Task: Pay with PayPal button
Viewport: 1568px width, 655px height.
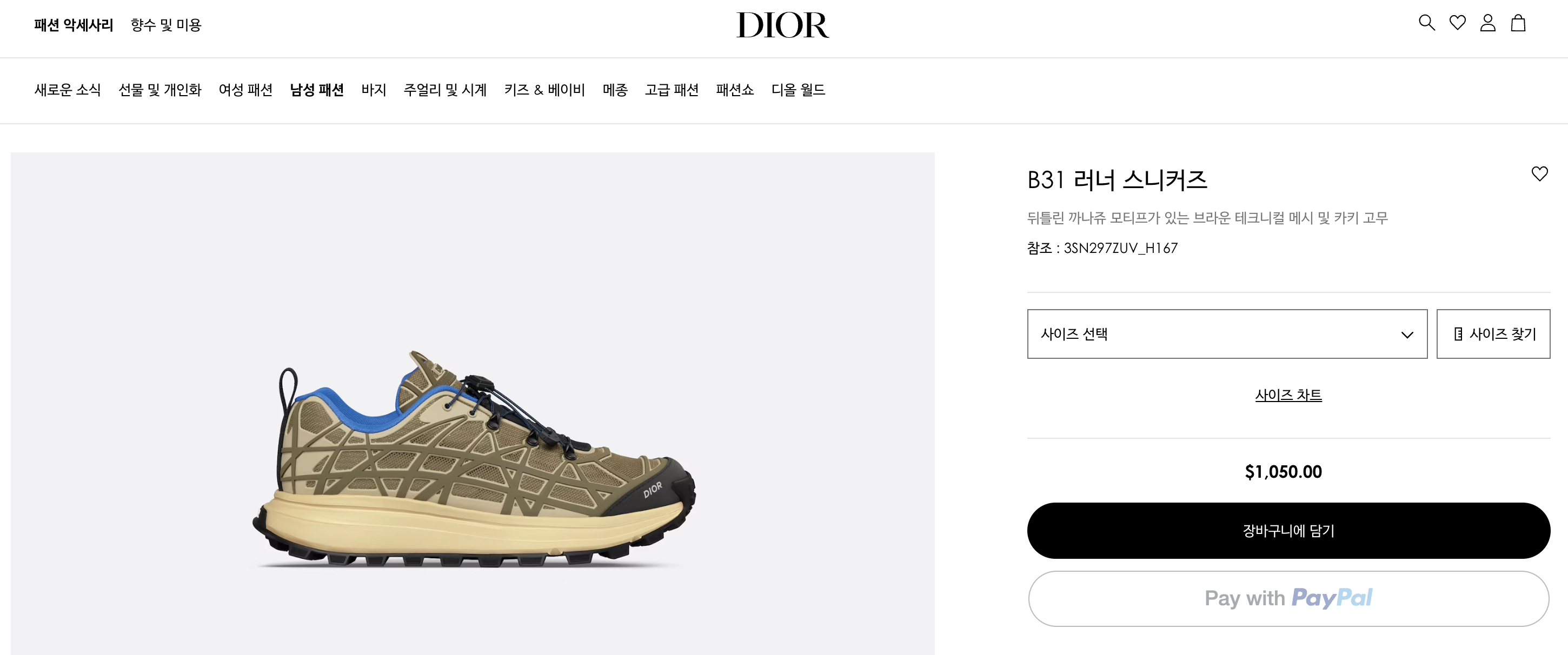Action: pyautogui.click(x=1288, y=598)
